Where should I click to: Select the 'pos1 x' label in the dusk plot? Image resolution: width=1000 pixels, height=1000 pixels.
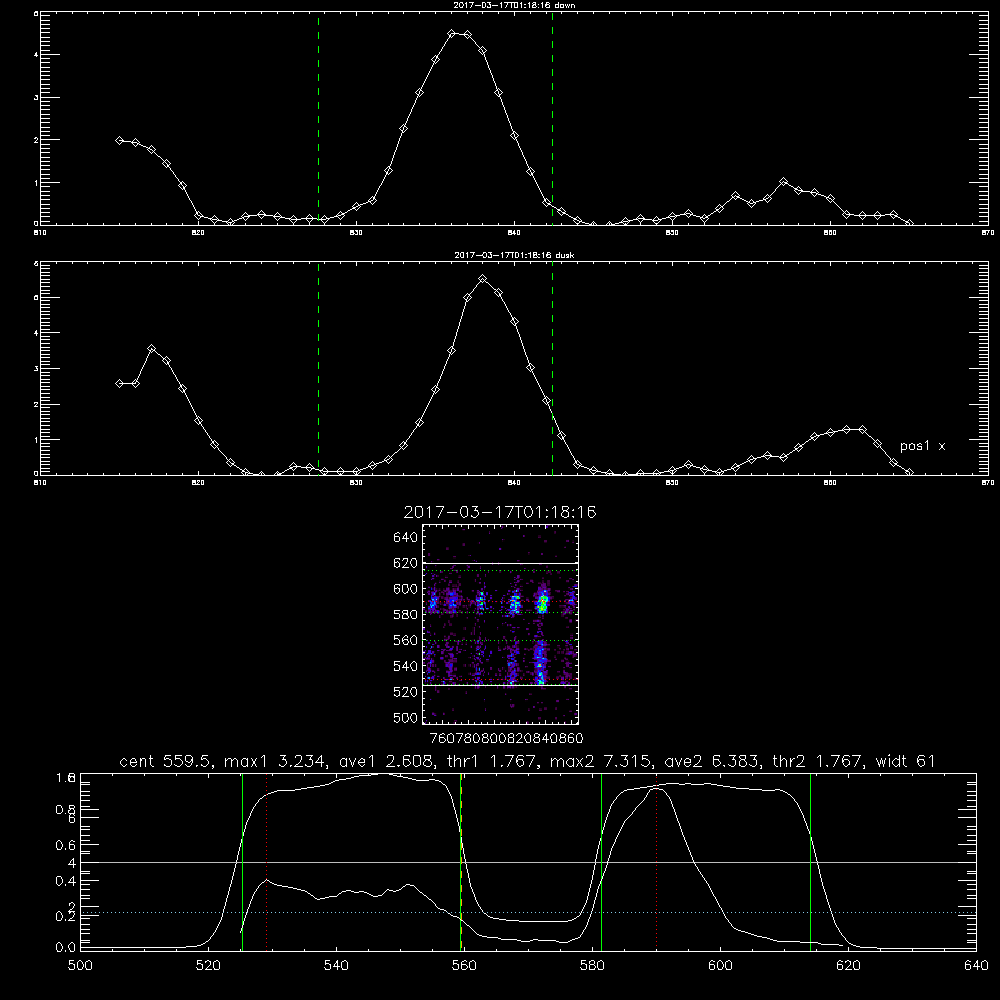[x=922, y=446]
